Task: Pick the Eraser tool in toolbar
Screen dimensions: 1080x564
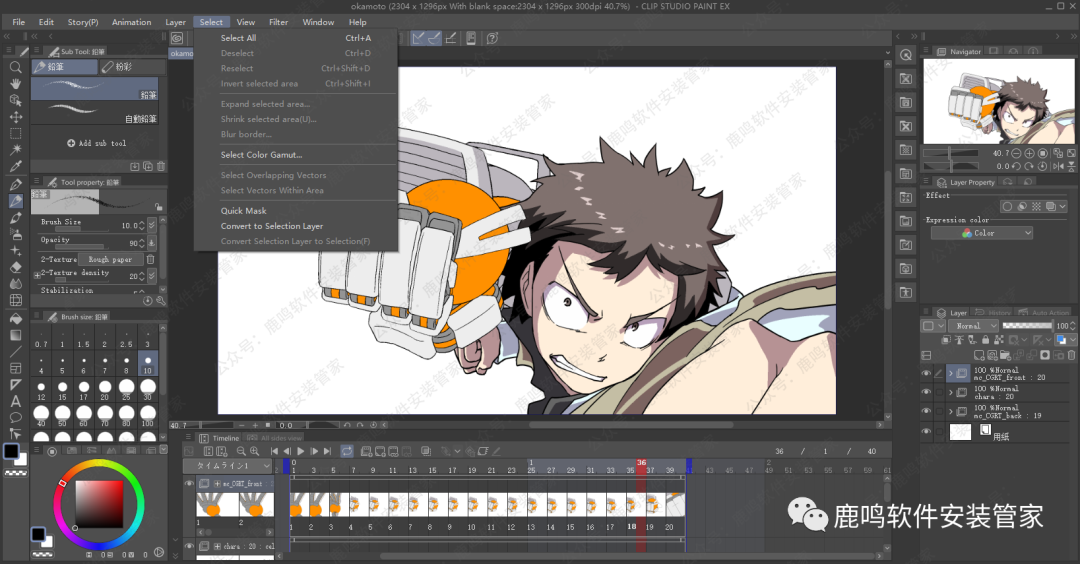Action: [15, 267]
